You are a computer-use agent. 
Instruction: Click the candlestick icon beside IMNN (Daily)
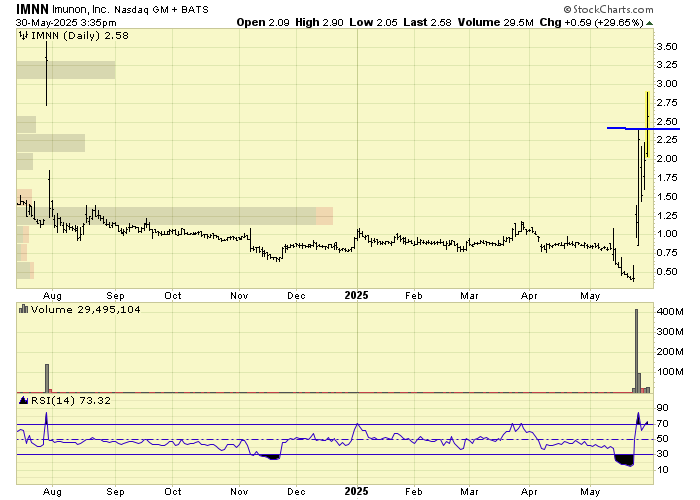tap(23, 35)
